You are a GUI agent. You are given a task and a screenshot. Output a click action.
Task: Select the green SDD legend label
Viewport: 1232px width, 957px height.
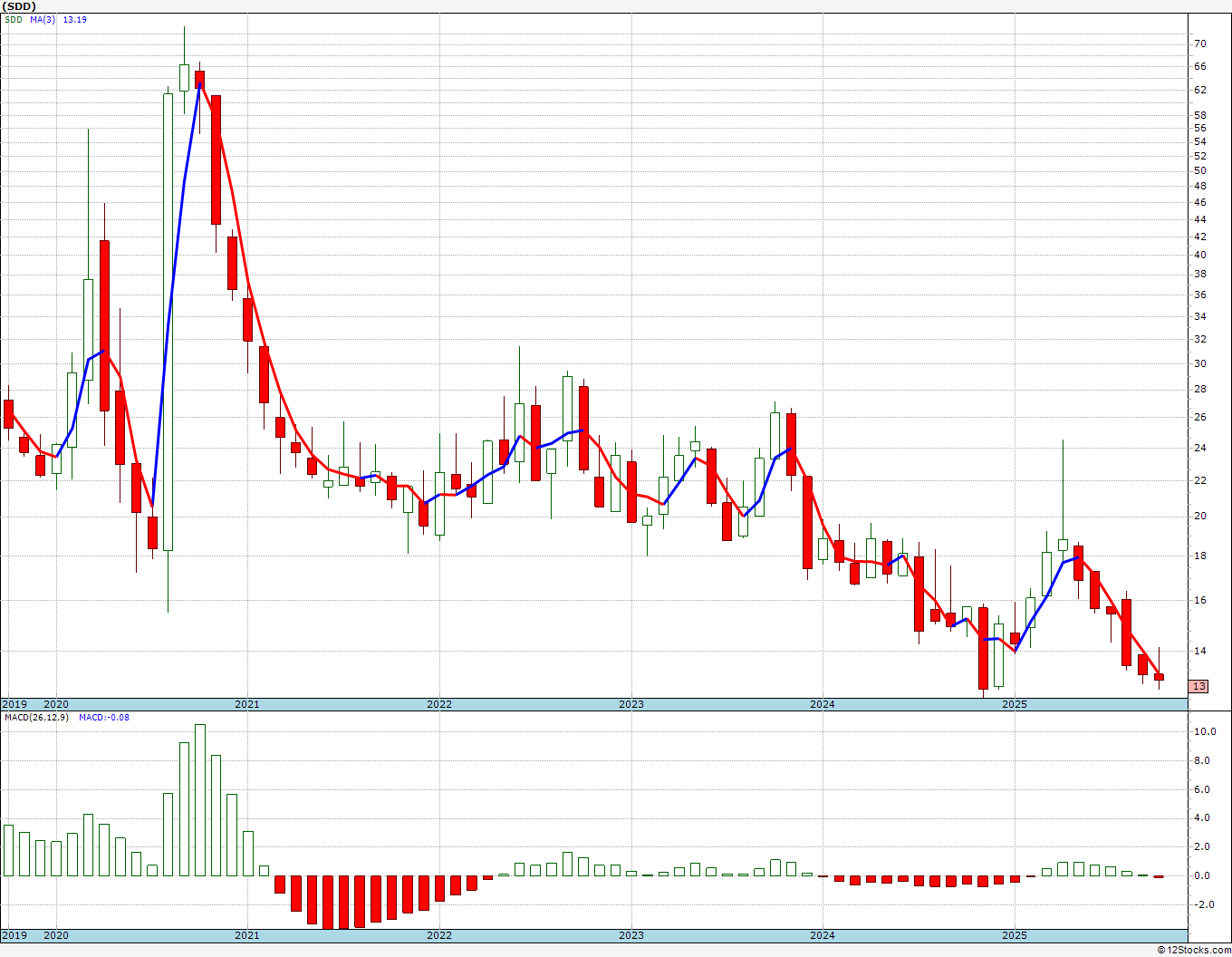[14, 19]
